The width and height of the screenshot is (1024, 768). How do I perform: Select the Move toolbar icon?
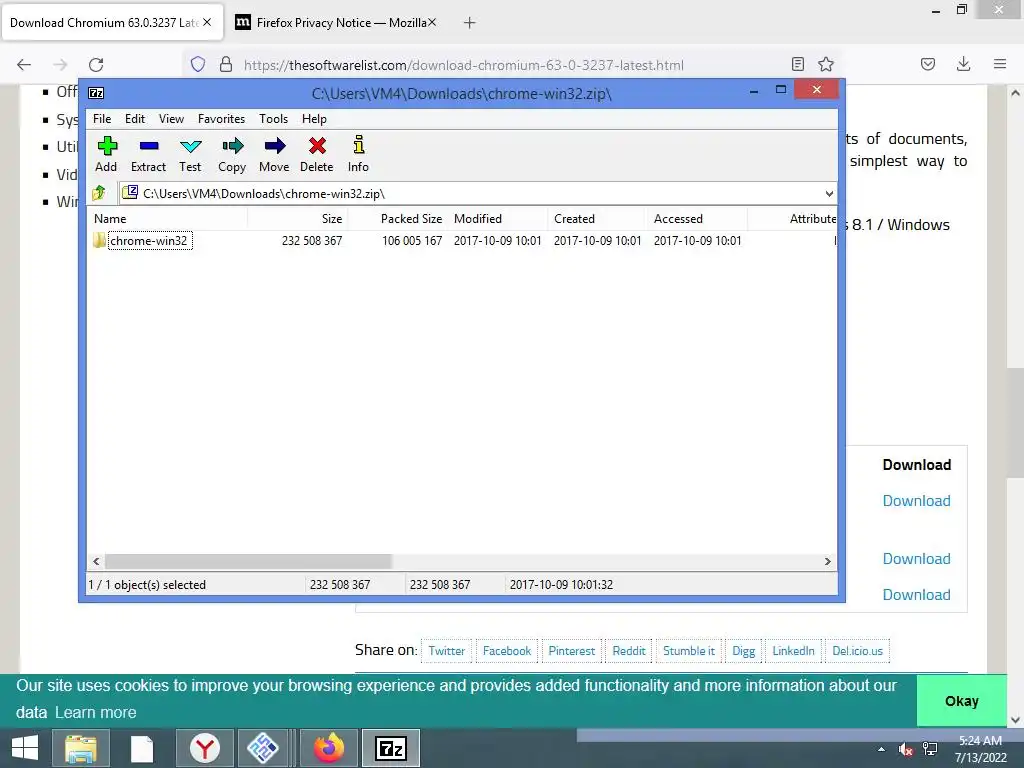point(275,146)
